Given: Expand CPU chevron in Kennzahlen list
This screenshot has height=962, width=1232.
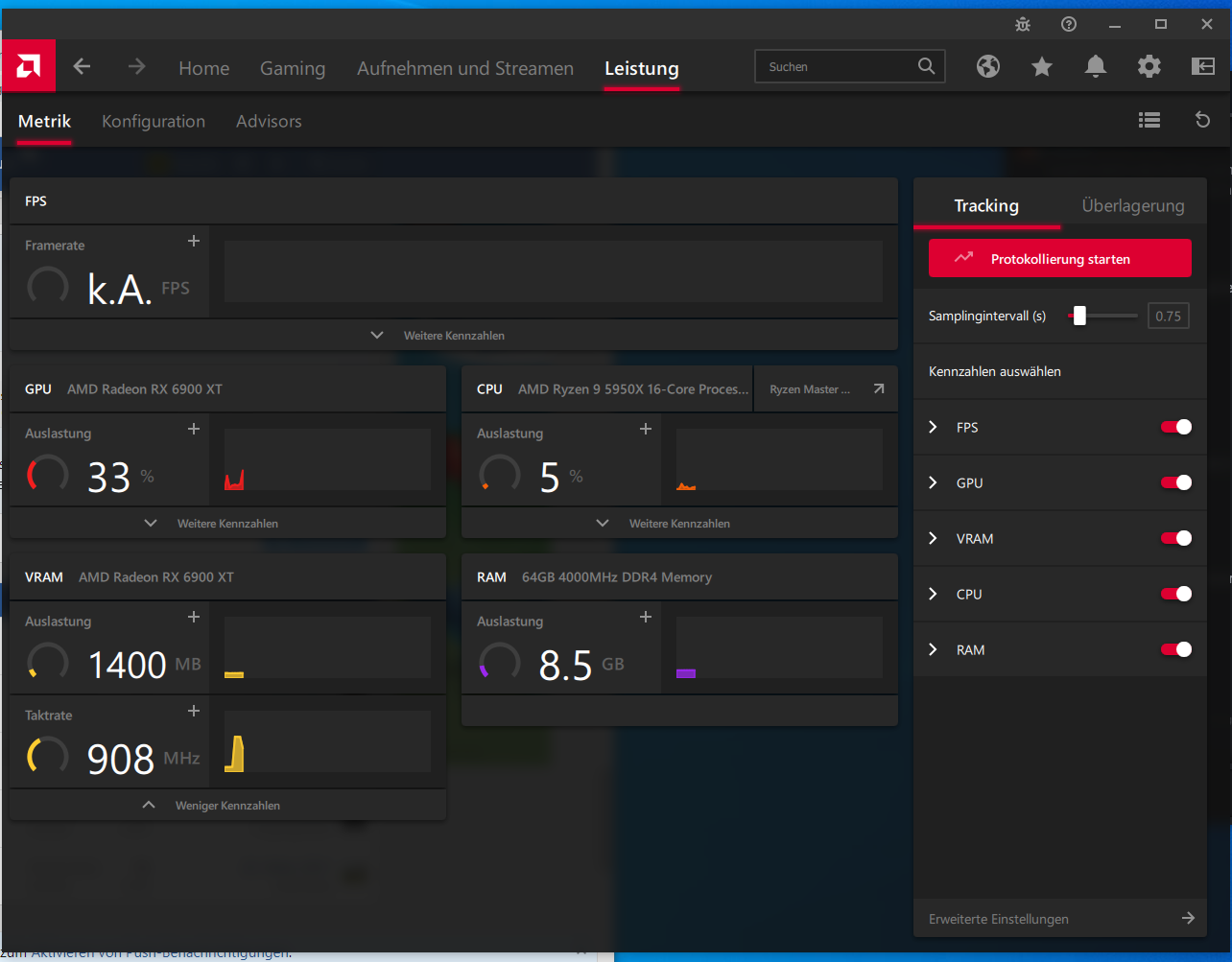Looking at the screenshot, I should pos(934,594).
